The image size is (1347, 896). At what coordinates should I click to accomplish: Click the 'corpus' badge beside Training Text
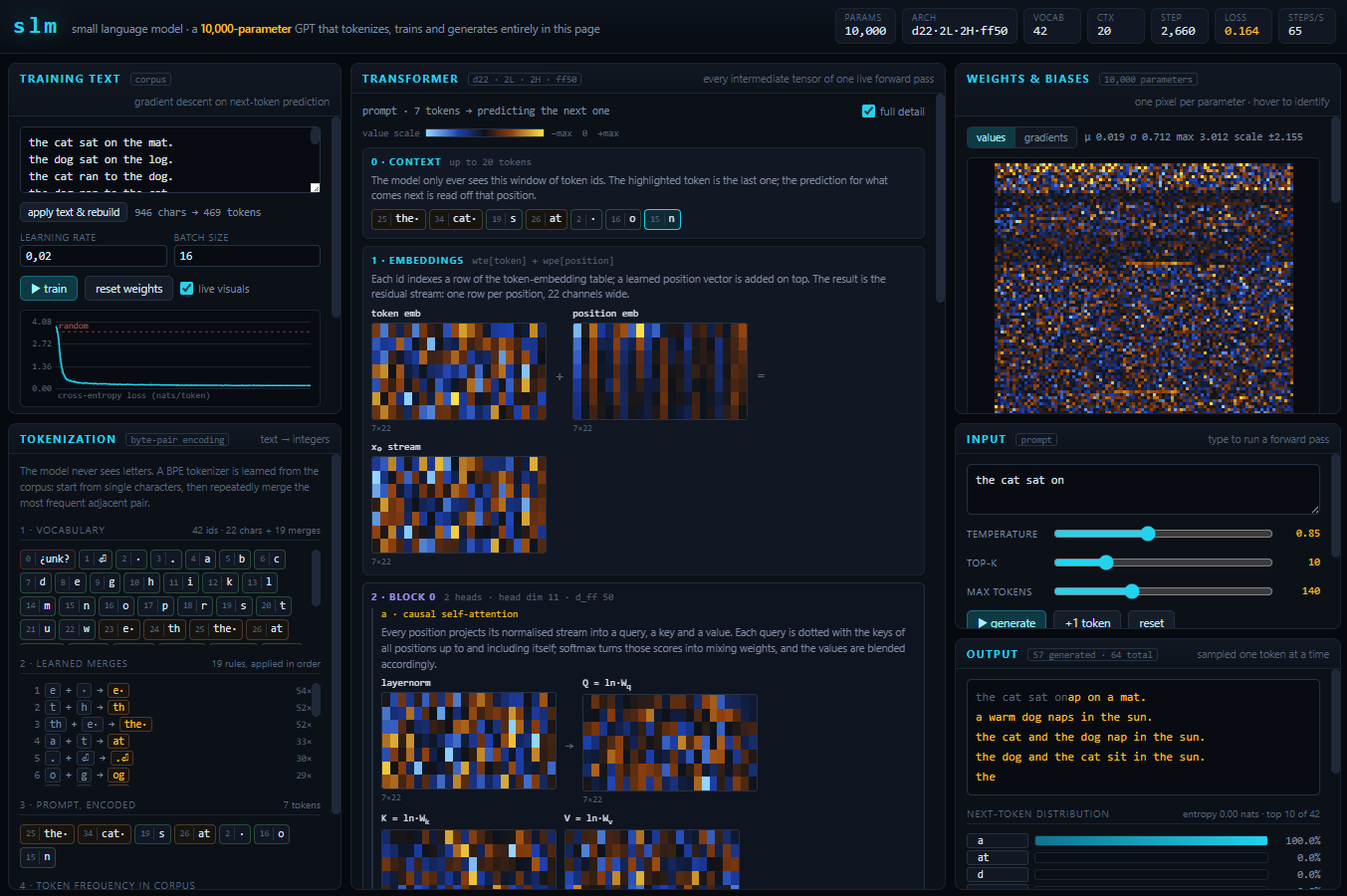(x=150, y=80)
